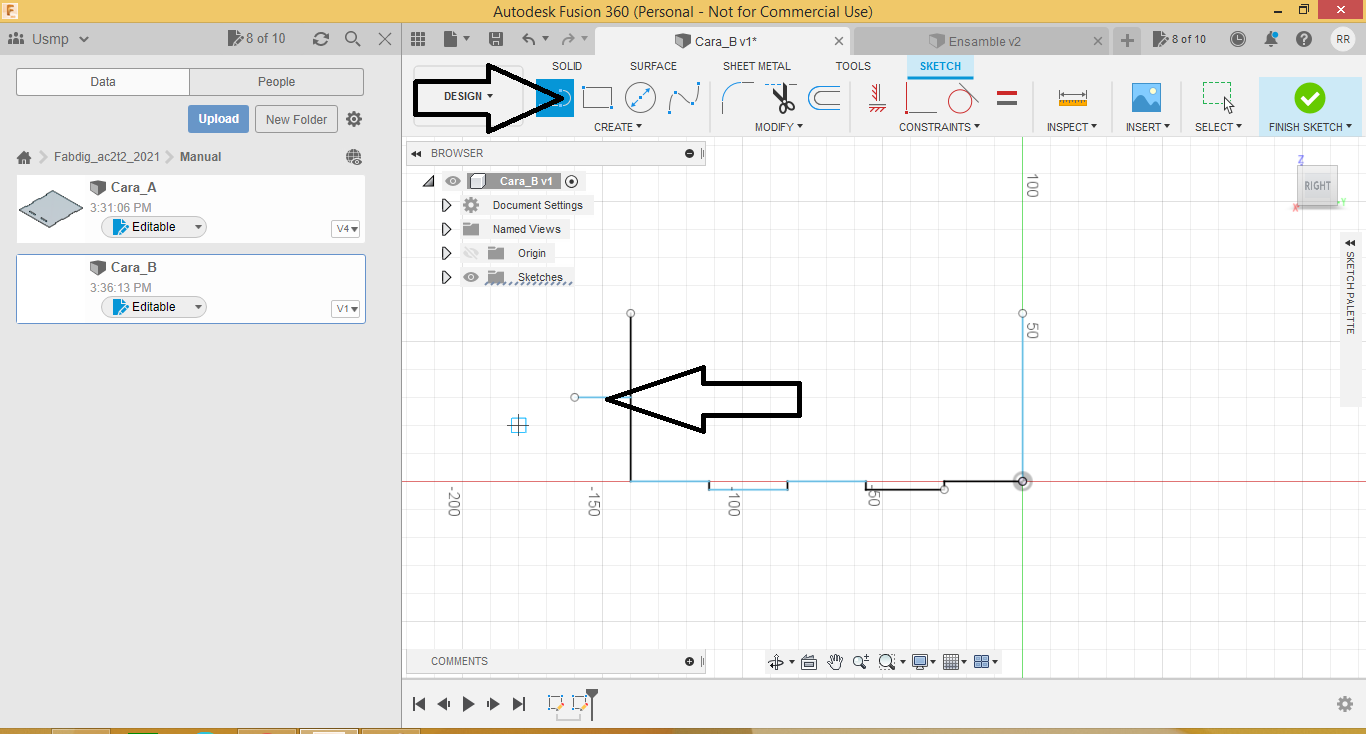Click the Save disk icon
This screenshot has width=1366, height=734.
pos(496,39)
